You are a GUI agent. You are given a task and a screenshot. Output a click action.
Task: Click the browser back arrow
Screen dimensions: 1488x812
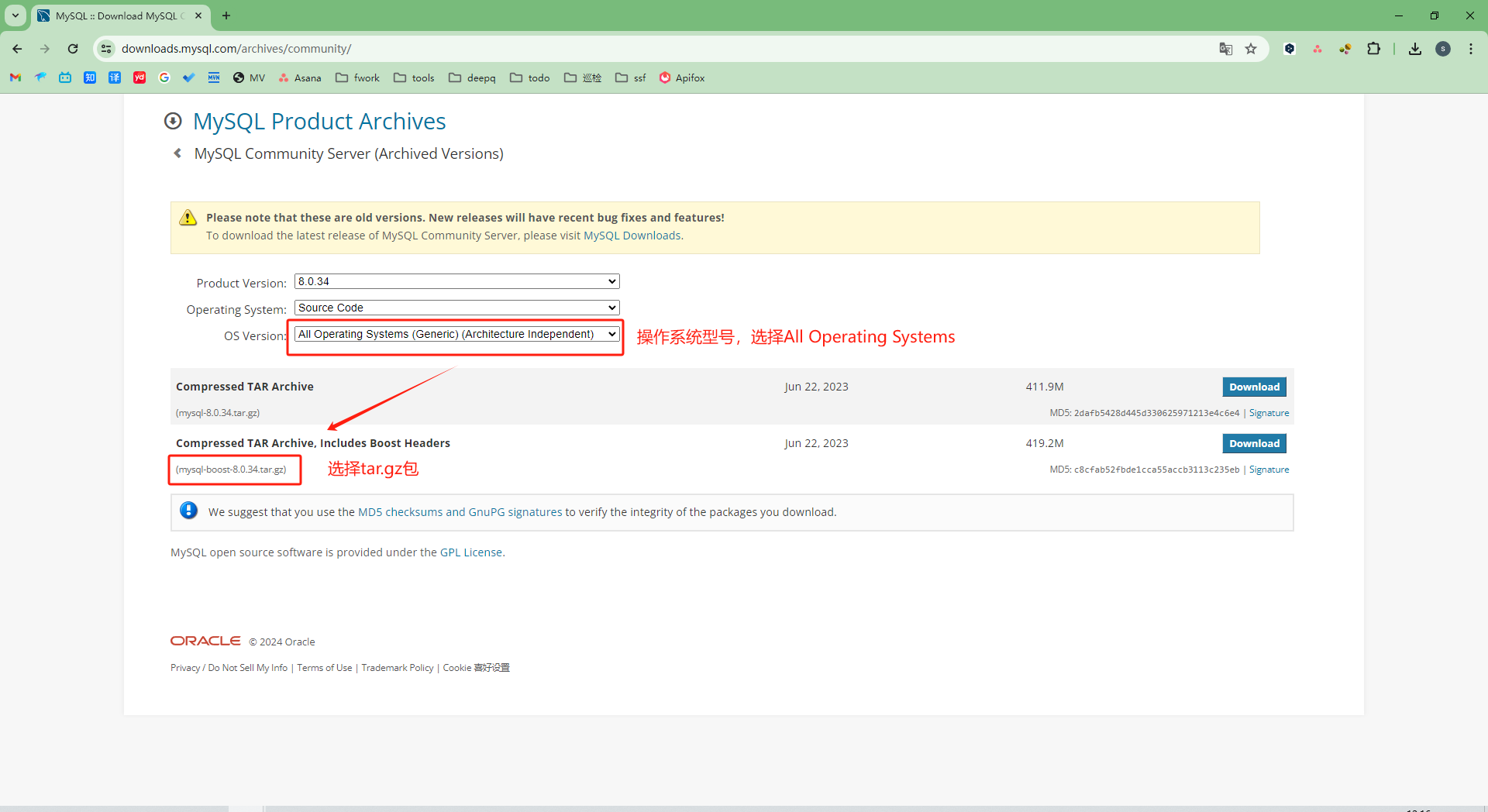(17, 49)
